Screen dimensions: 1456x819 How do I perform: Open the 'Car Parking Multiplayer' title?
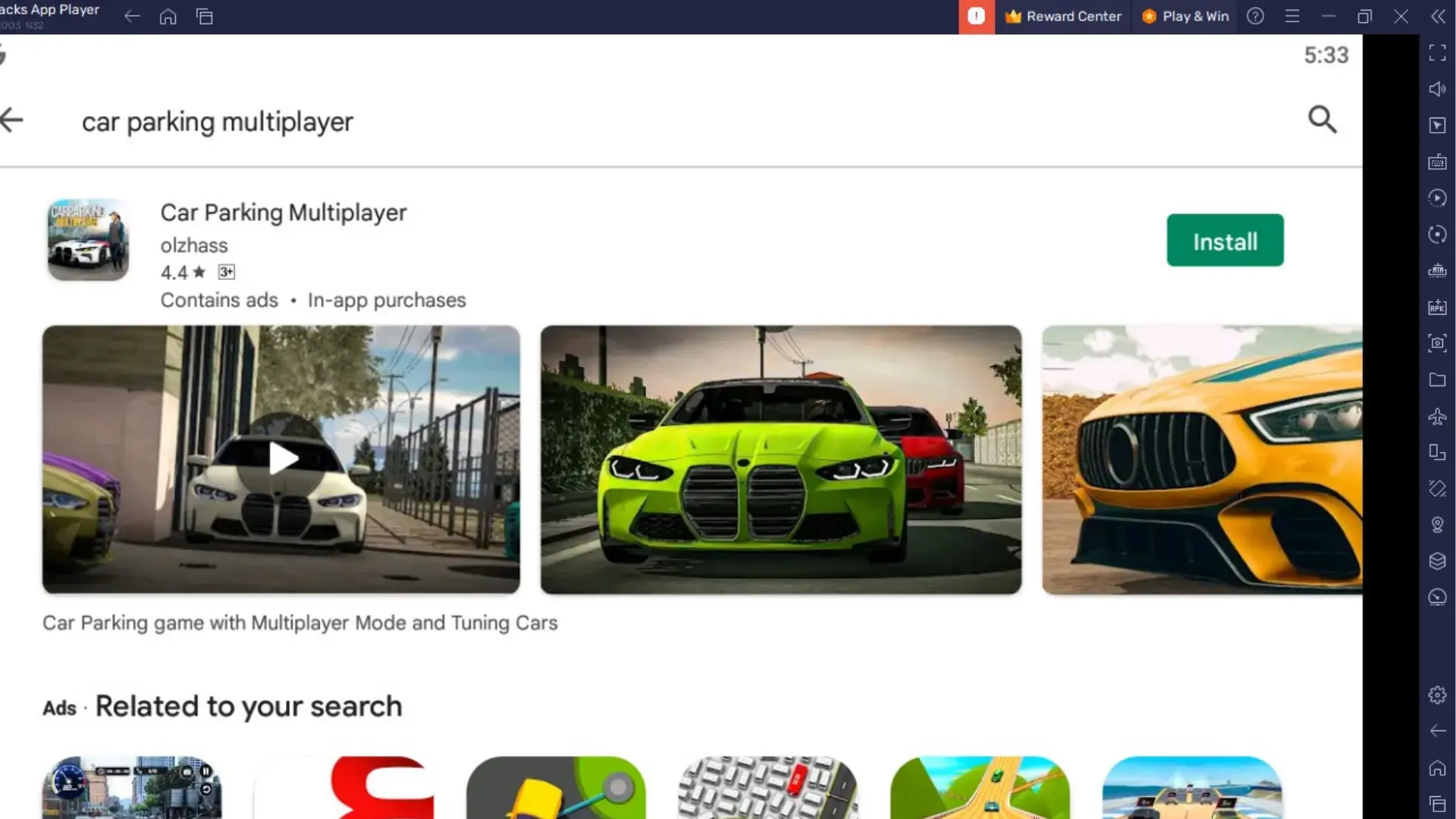(284, 212)
